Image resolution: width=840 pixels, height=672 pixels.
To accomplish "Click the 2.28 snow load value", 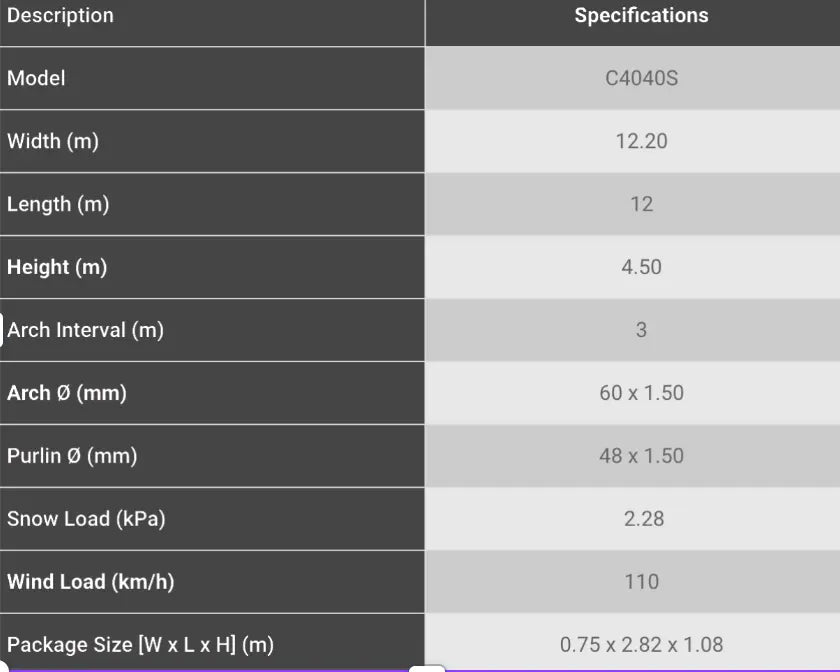I will click(643, 519).
